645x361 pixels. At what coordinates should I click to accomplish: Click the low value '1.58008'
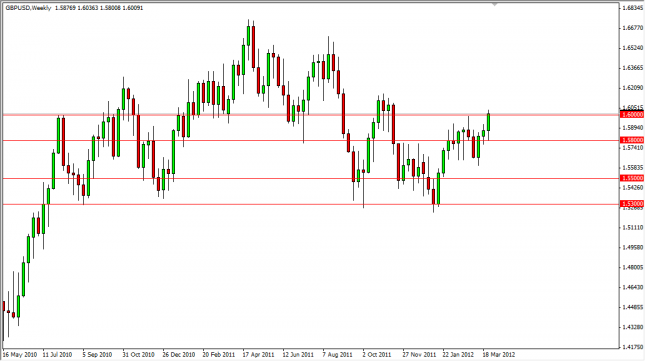pyautogui.click(x=111, y=8)
